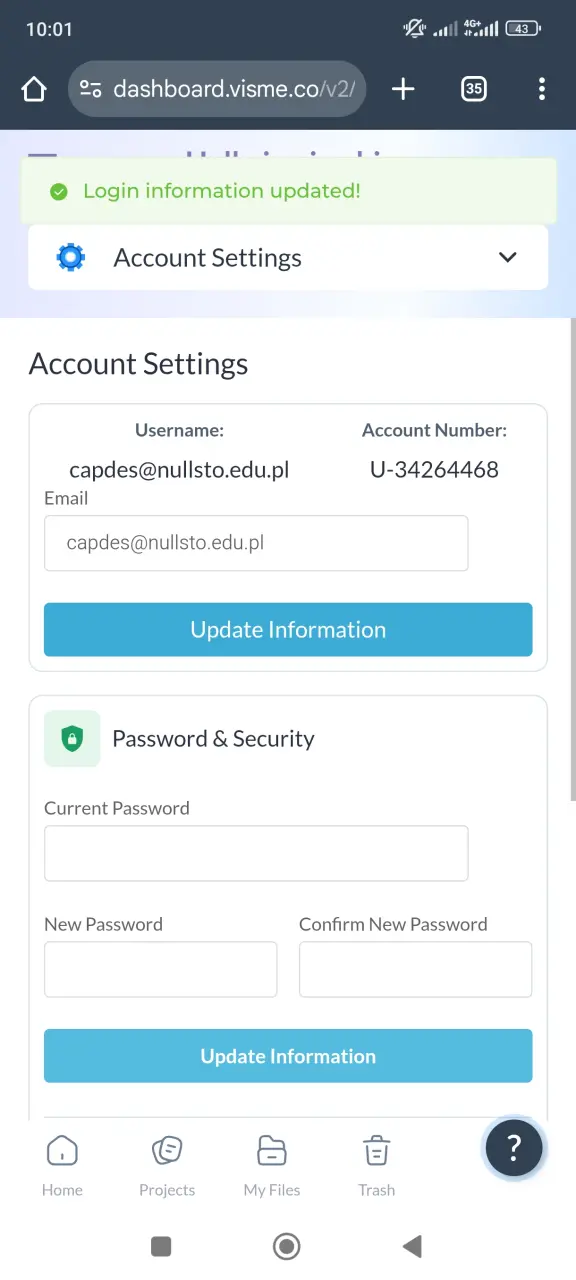Open the help question mark bubble
This screenshot has width=576, height=1280.
pos(514,1147)
